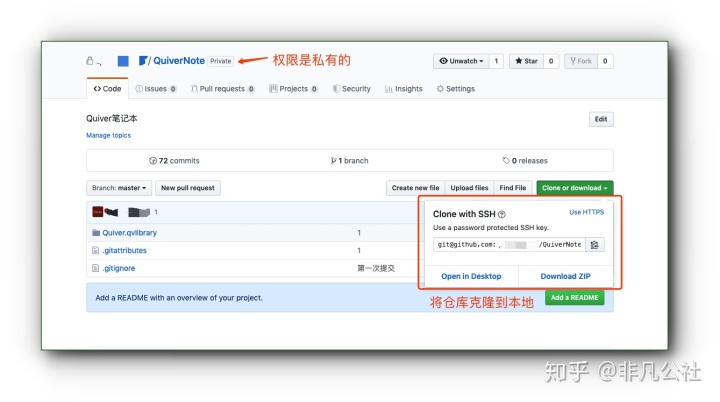Click the 第一次提交 commit message

(x=376, y=268)
